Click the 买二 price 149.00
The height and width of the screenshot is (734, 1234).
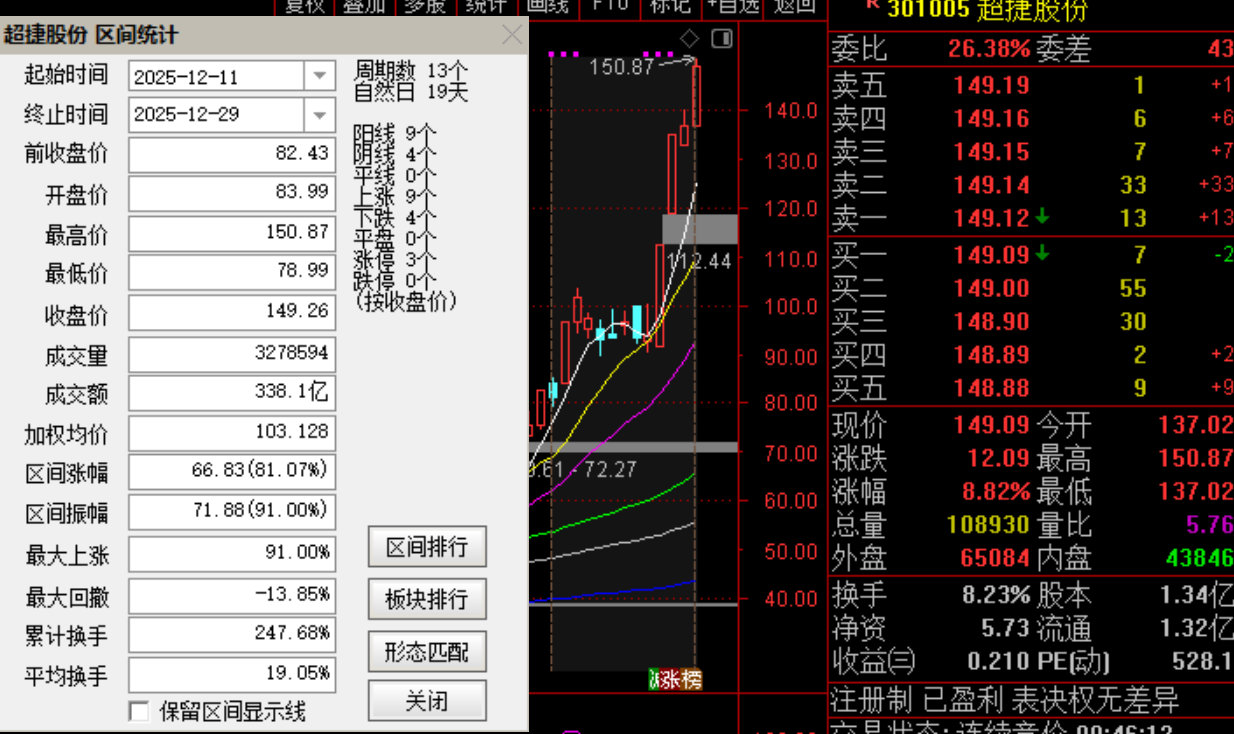coord(991,288)
